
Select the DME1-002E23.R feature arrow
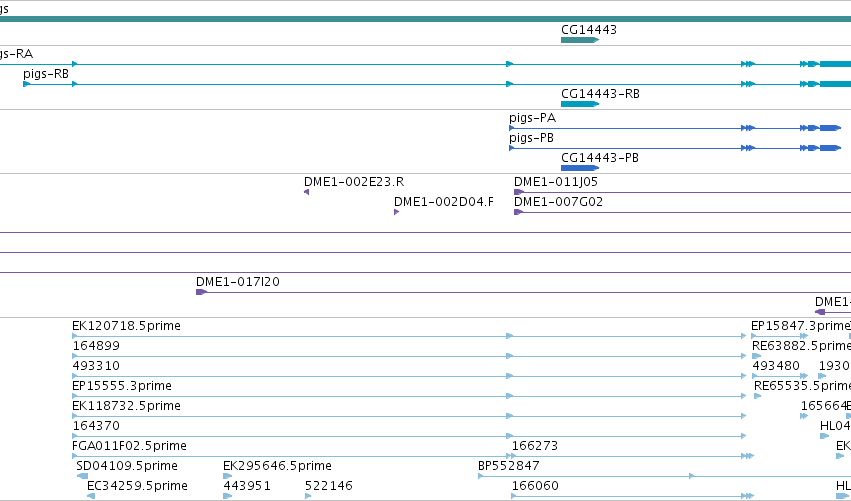307,192
